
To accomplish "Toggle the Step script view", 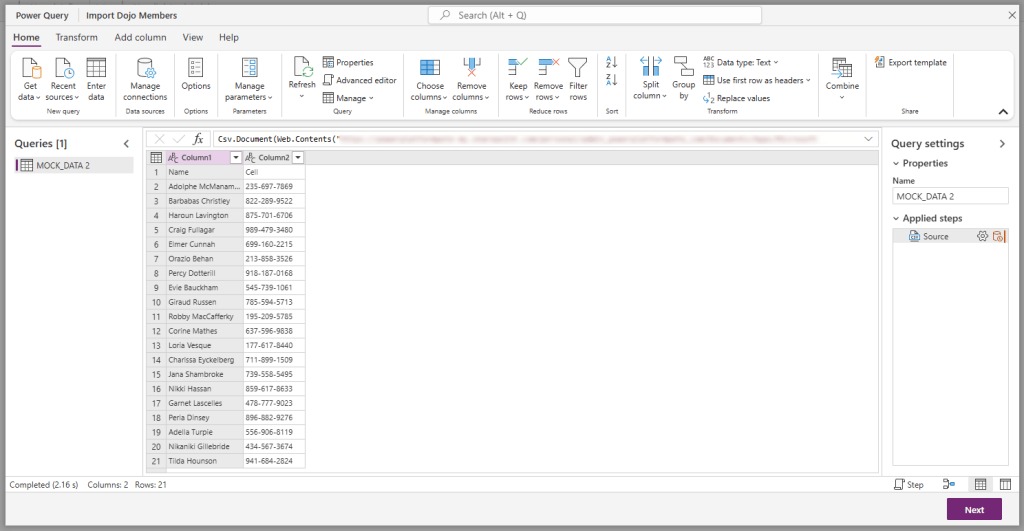I will pos(908,484).
